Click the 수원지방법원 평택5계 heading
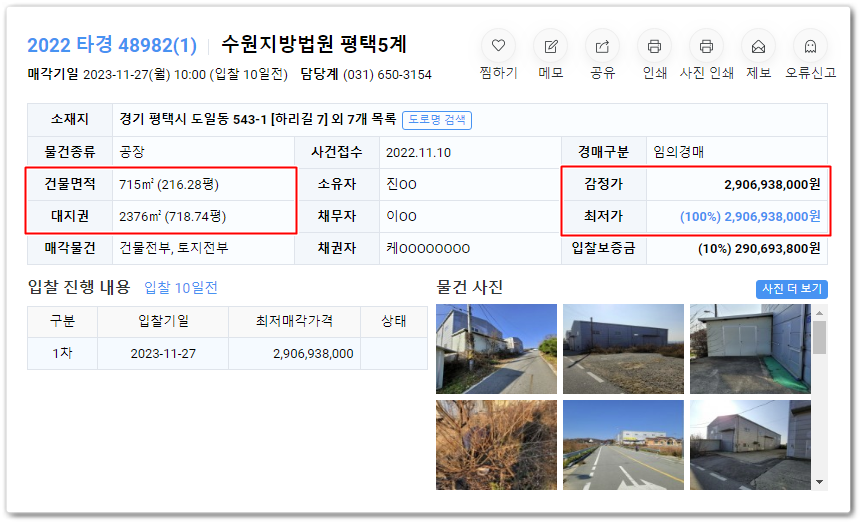The width and height of the screenshot is (863, 525). coord(314,44)
